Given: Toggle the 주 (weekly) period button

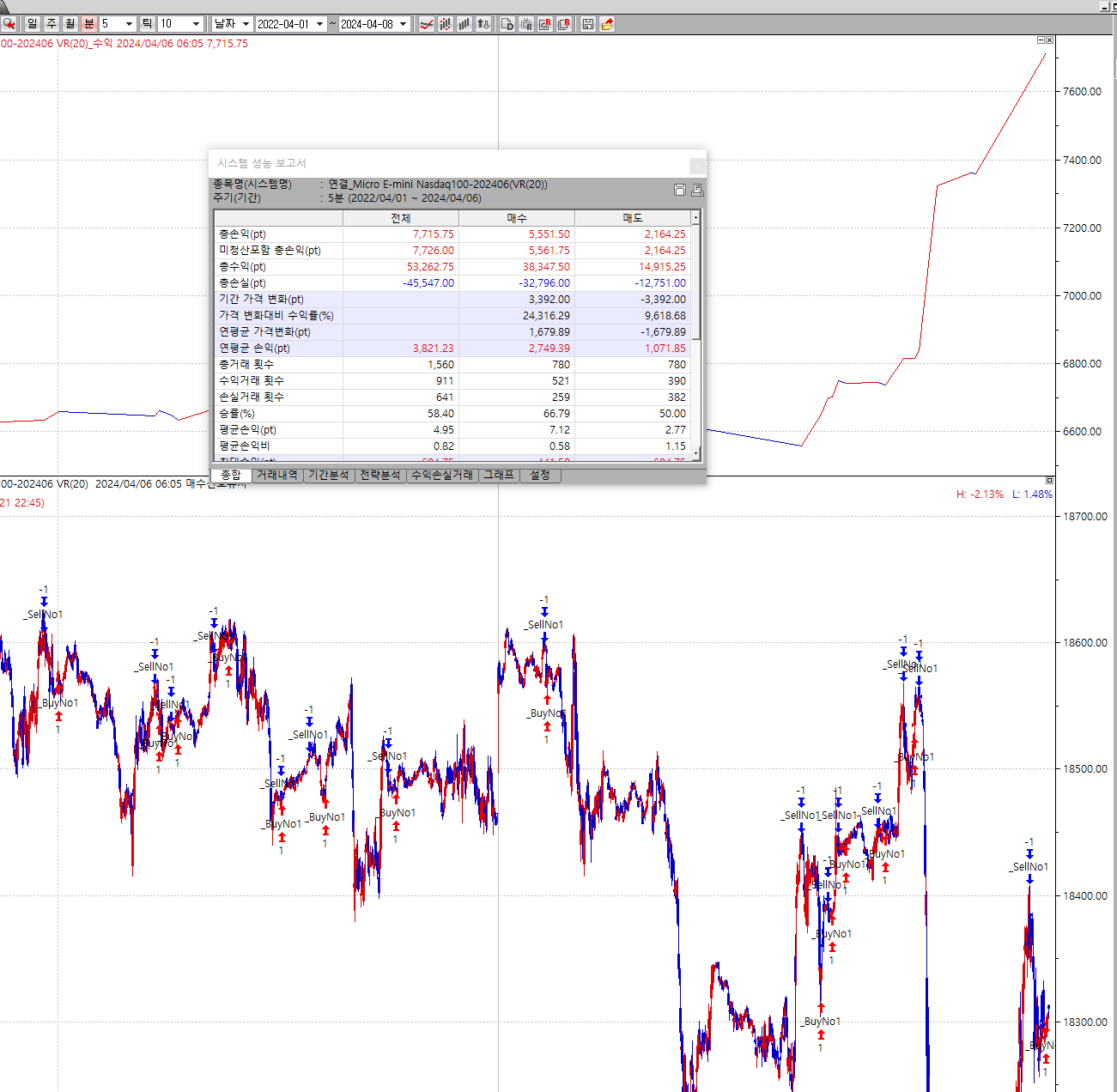Looking at the screenshot, I should (x=52, y=24).
